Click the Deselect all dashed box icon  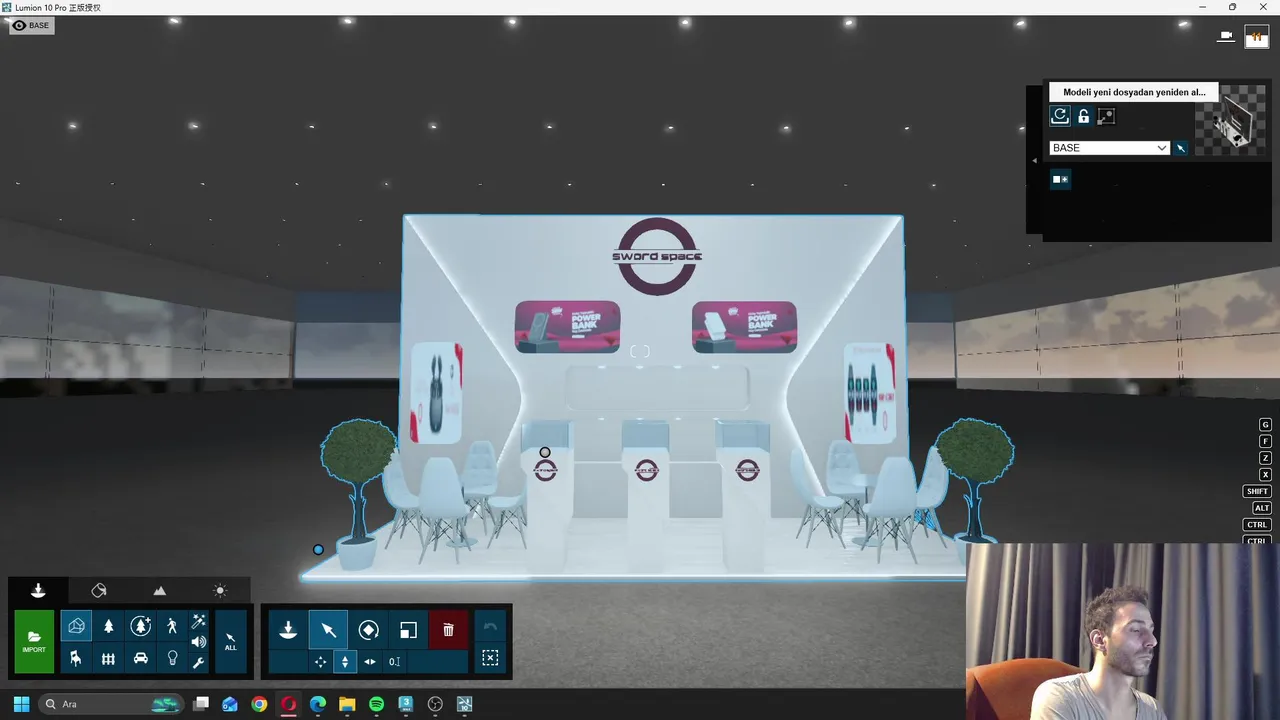pos(490,658)
